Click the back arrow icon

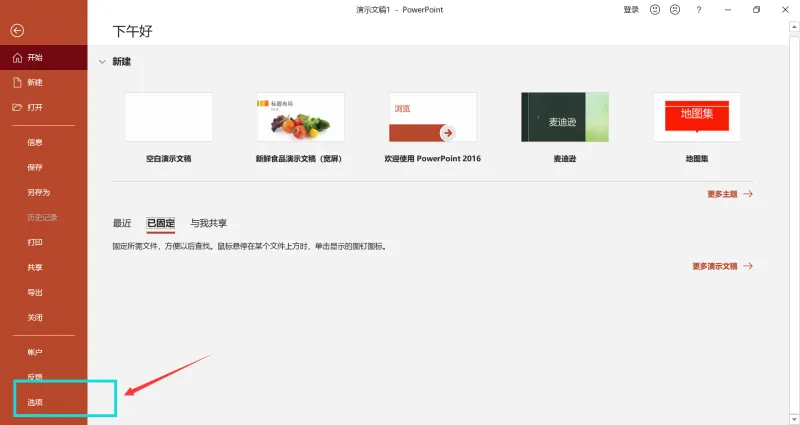tap(17, 31)
